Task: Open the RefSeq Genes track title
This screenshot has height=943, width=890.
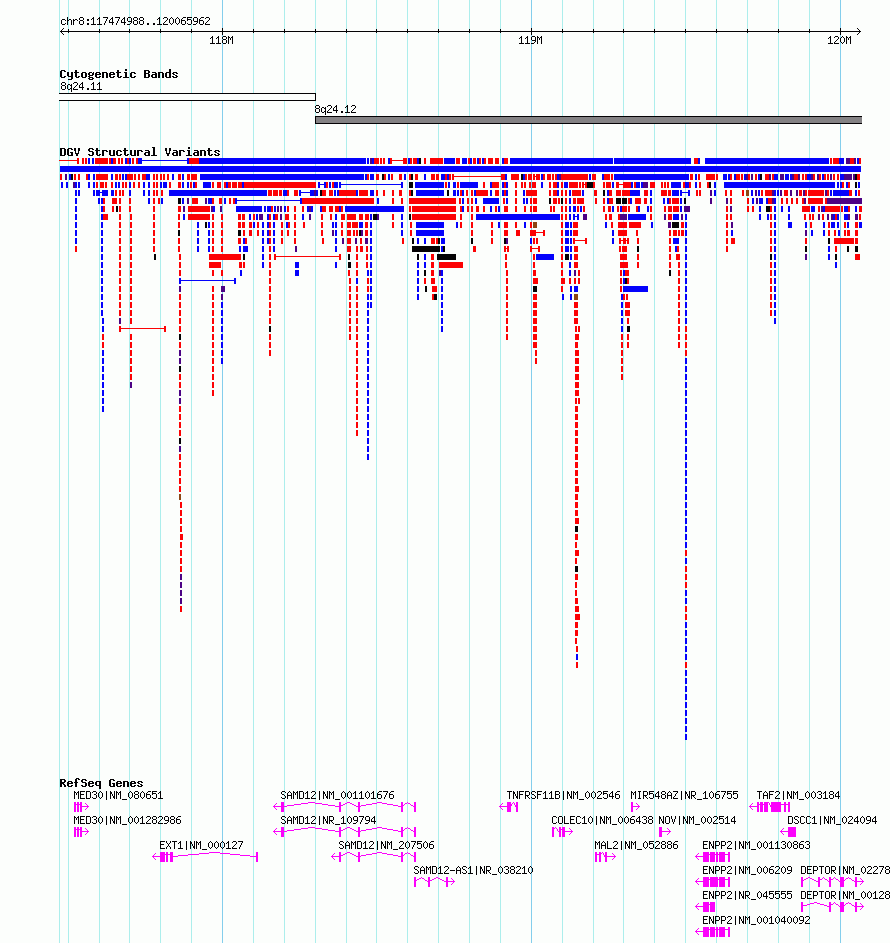Action: (101, 783)
